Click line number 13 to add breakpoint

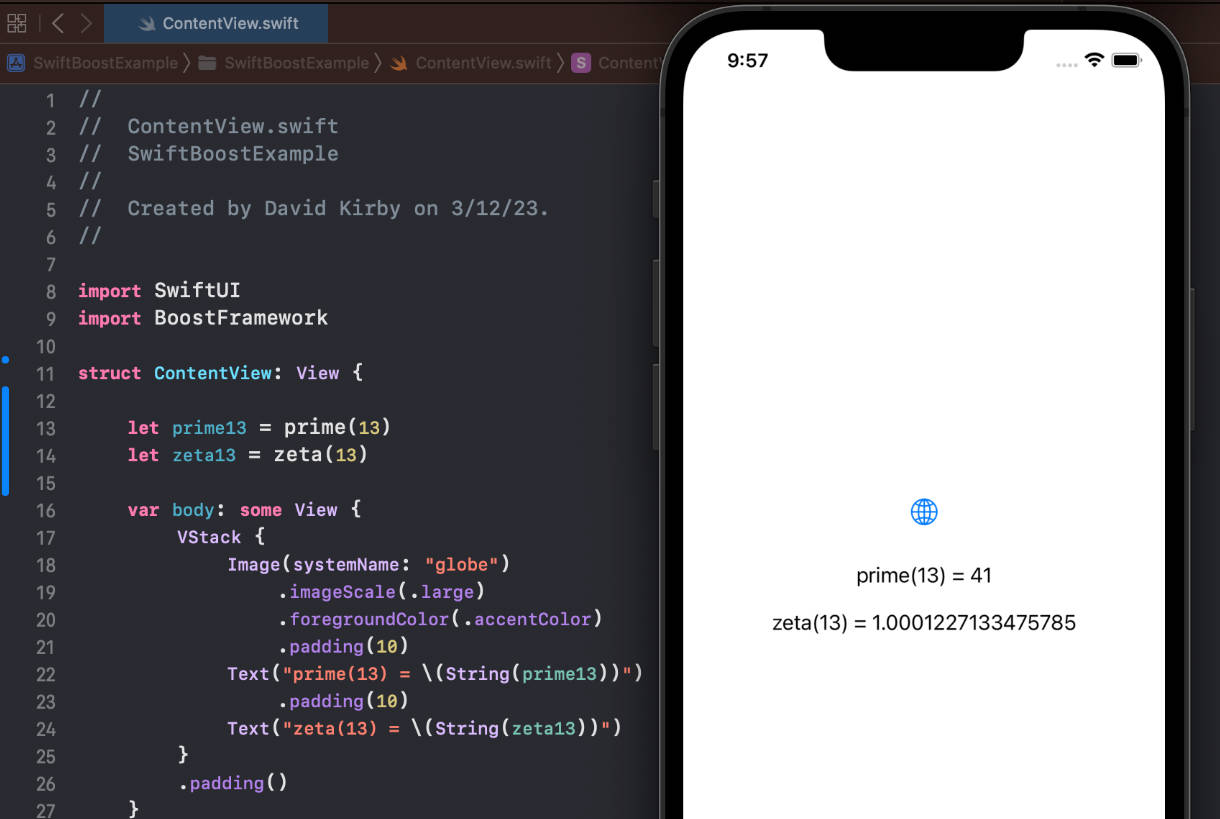click(45, 428)
